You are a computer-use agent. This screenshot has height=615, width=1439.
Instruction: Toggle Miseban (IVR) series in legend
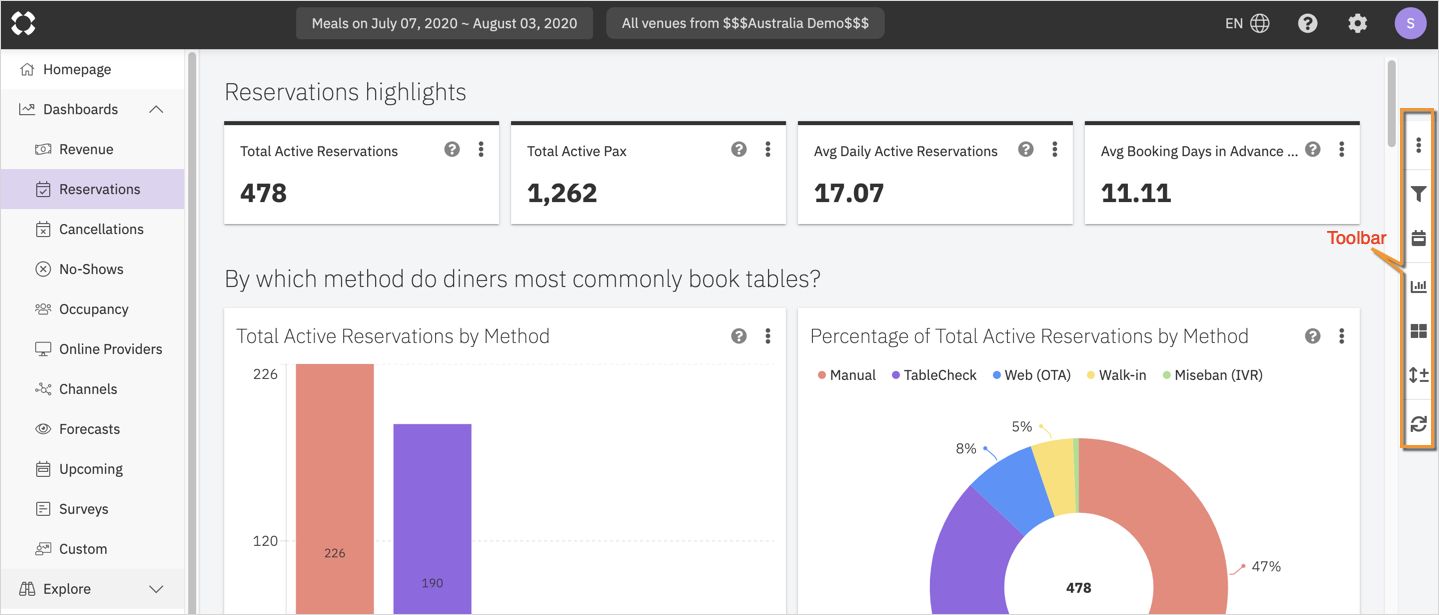[x=1212, y=375]
